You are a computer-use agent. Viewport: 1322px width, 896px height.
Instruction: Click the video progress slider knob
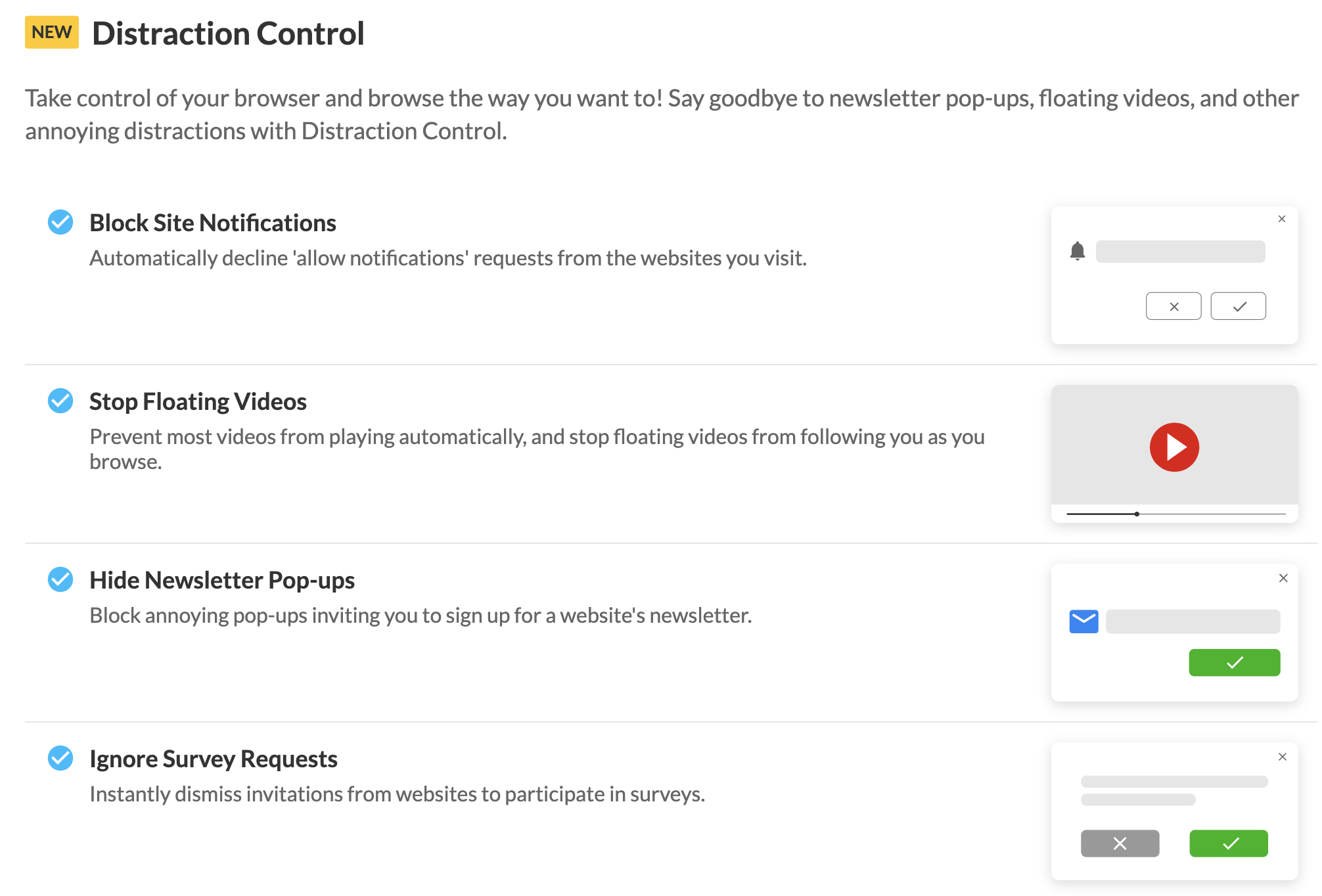[x=1137, y=514]
